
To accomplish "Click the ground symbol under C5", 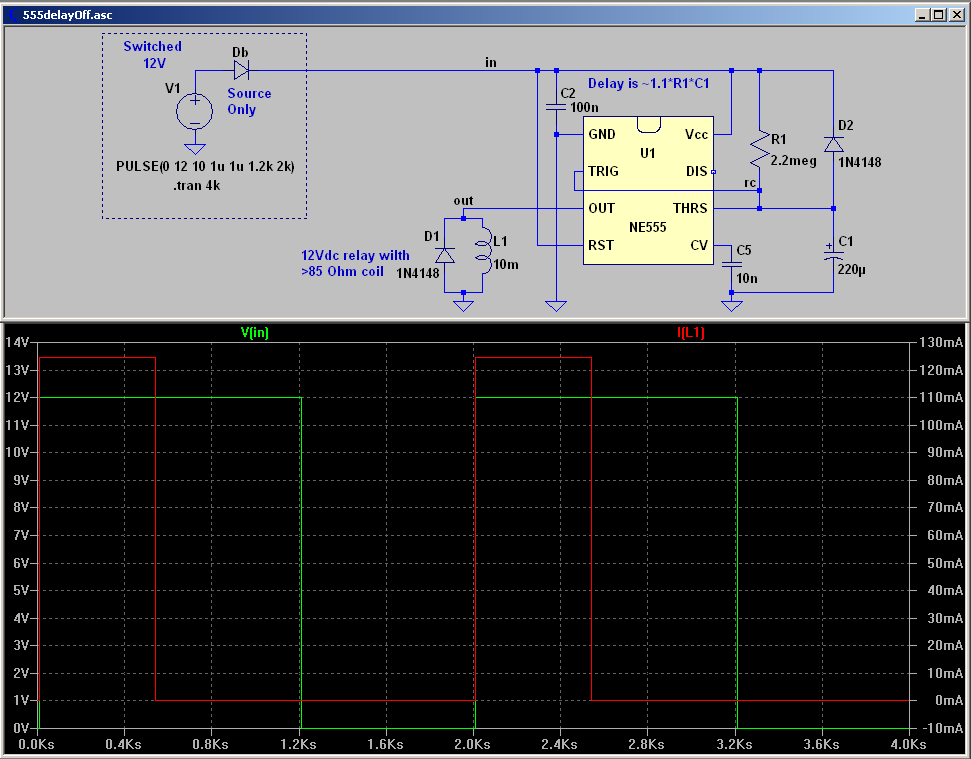I will (731, 305).
